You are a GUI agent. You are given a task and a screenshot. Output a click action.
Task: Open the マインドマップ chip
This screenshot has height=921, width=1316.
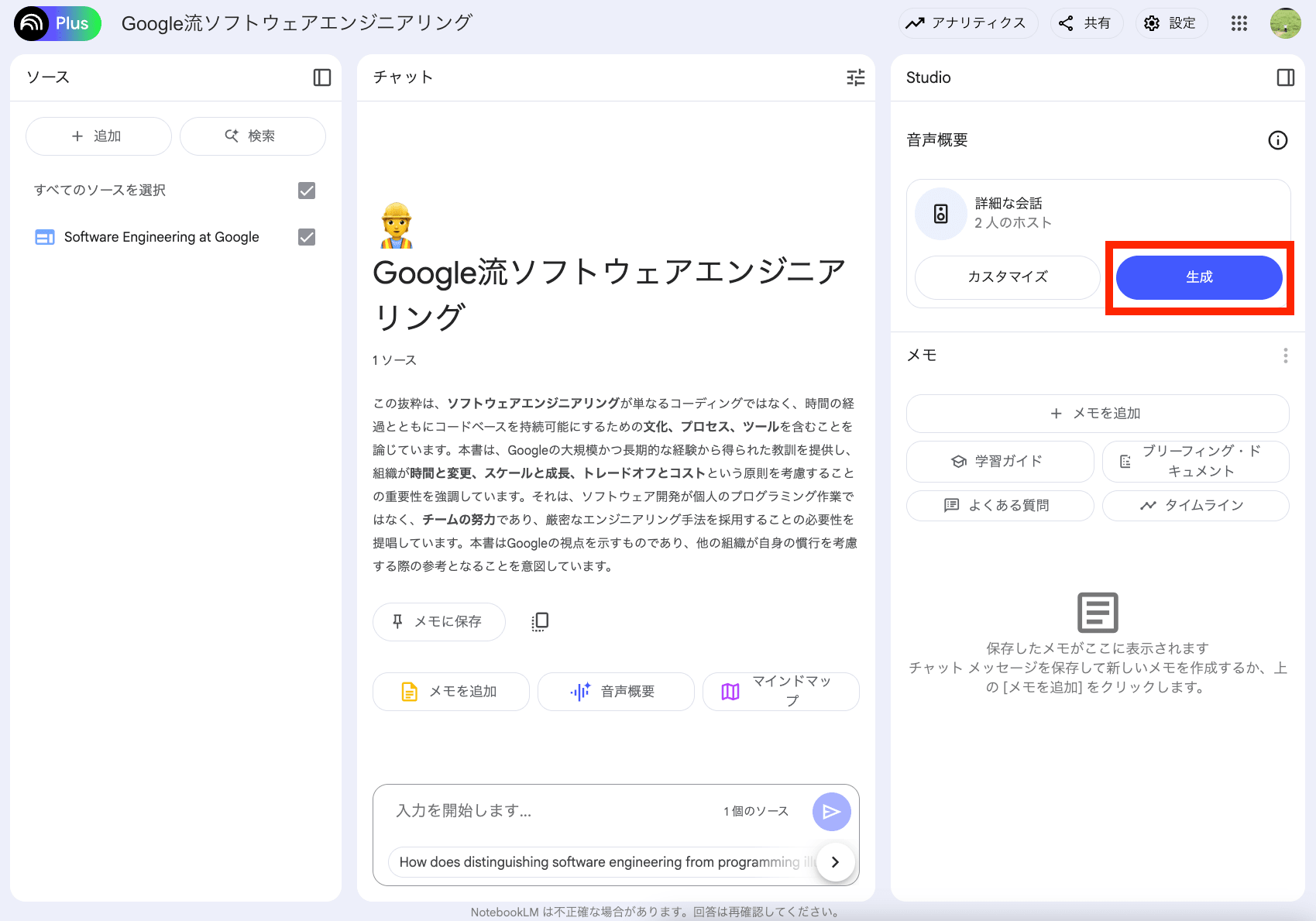(x=781, y=692)
